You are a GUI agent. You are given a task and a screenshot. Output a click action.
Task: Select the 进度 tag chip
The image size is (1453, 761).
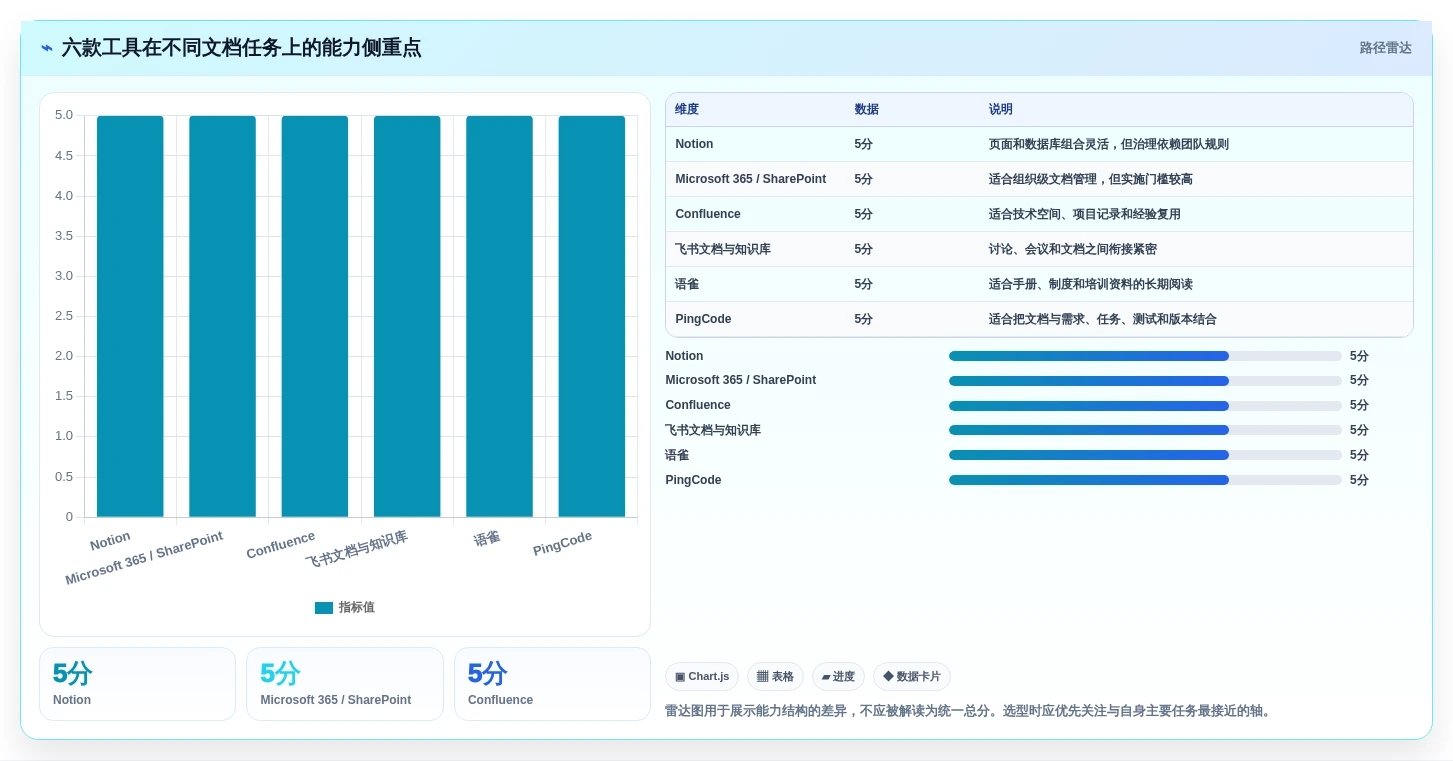click(838, 677)
